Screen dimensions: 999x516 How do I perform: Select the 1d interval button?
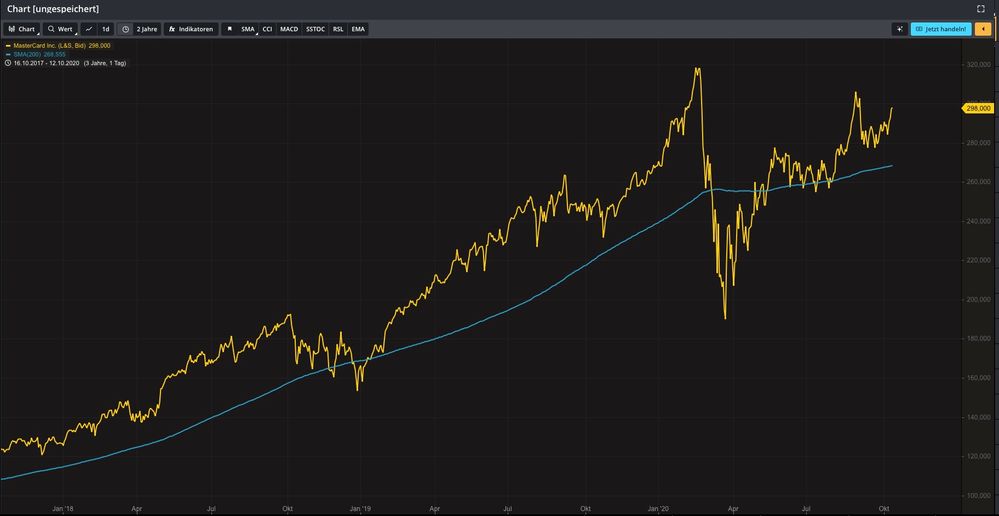tap(105, 29)
